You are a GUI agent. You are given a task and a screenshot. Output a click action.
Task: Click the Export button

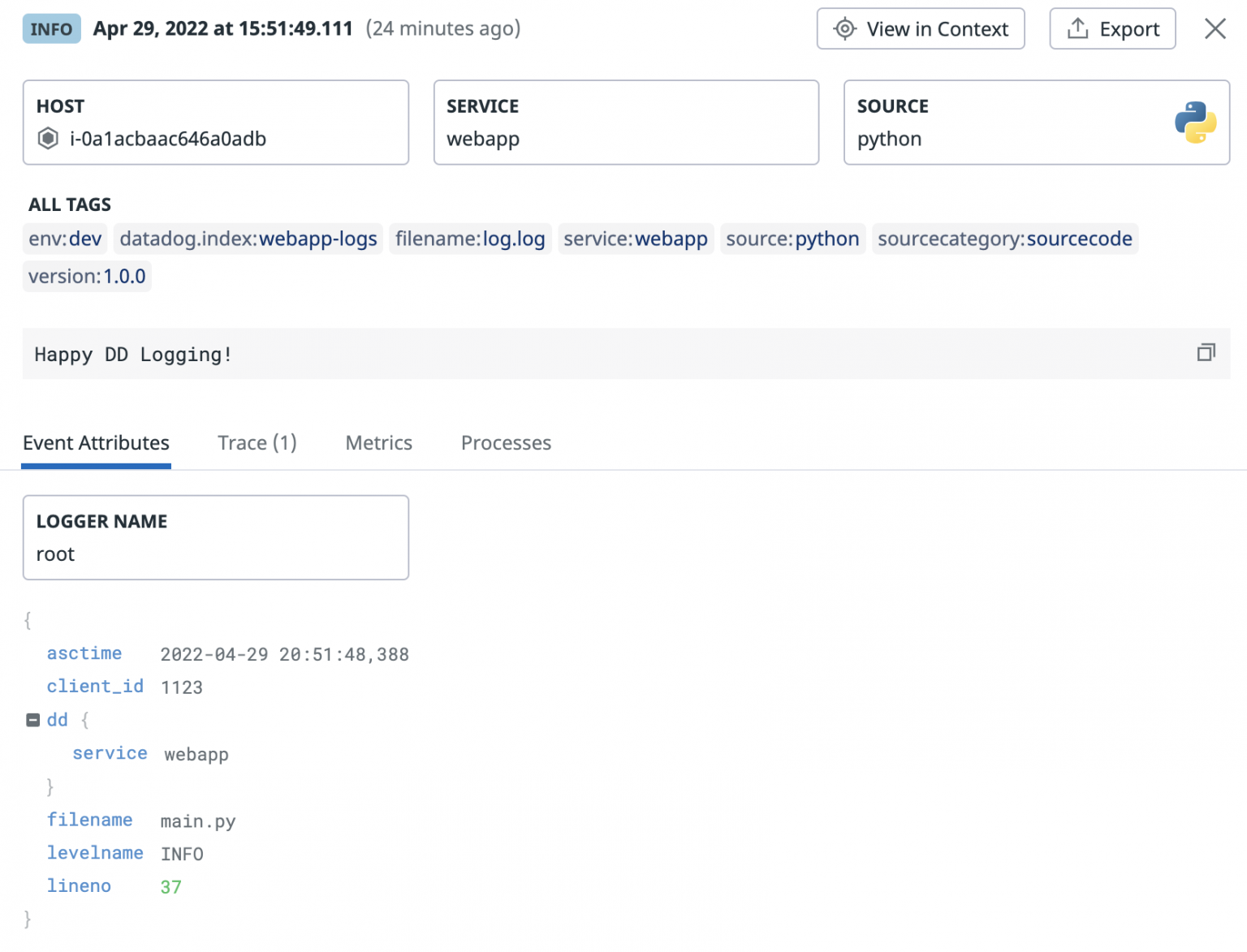point(1112,28)
